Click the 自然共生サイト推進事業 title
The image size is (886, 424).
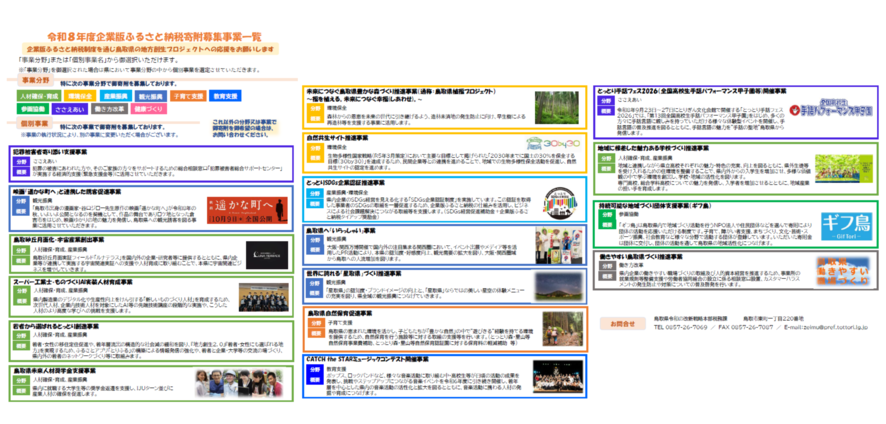coord(337,137)
